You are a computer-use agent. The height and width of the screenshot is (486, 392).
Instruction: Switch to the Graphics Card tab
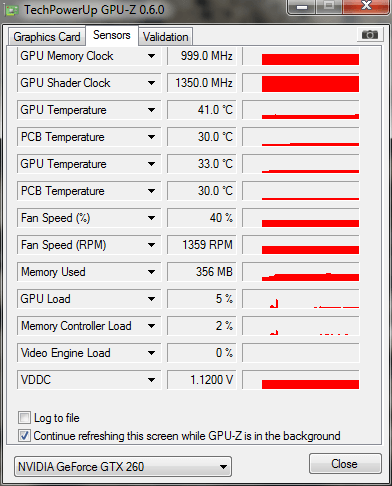[47, 37]
